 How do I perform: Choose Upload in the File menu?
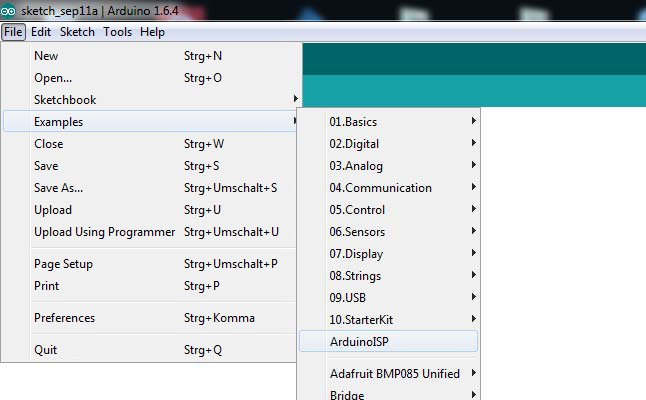point(150,210)
